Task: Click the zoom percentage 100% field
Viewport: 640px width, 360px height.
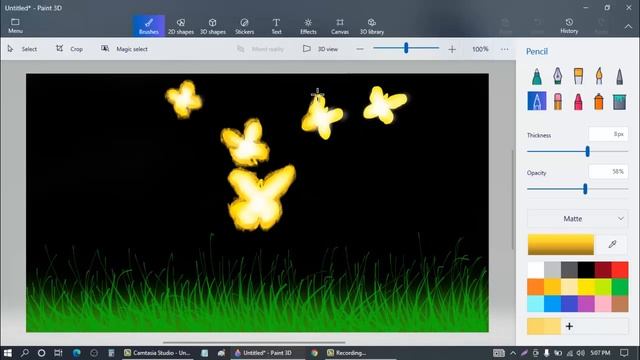Action: pyautogui.click(x=480, y=49)
